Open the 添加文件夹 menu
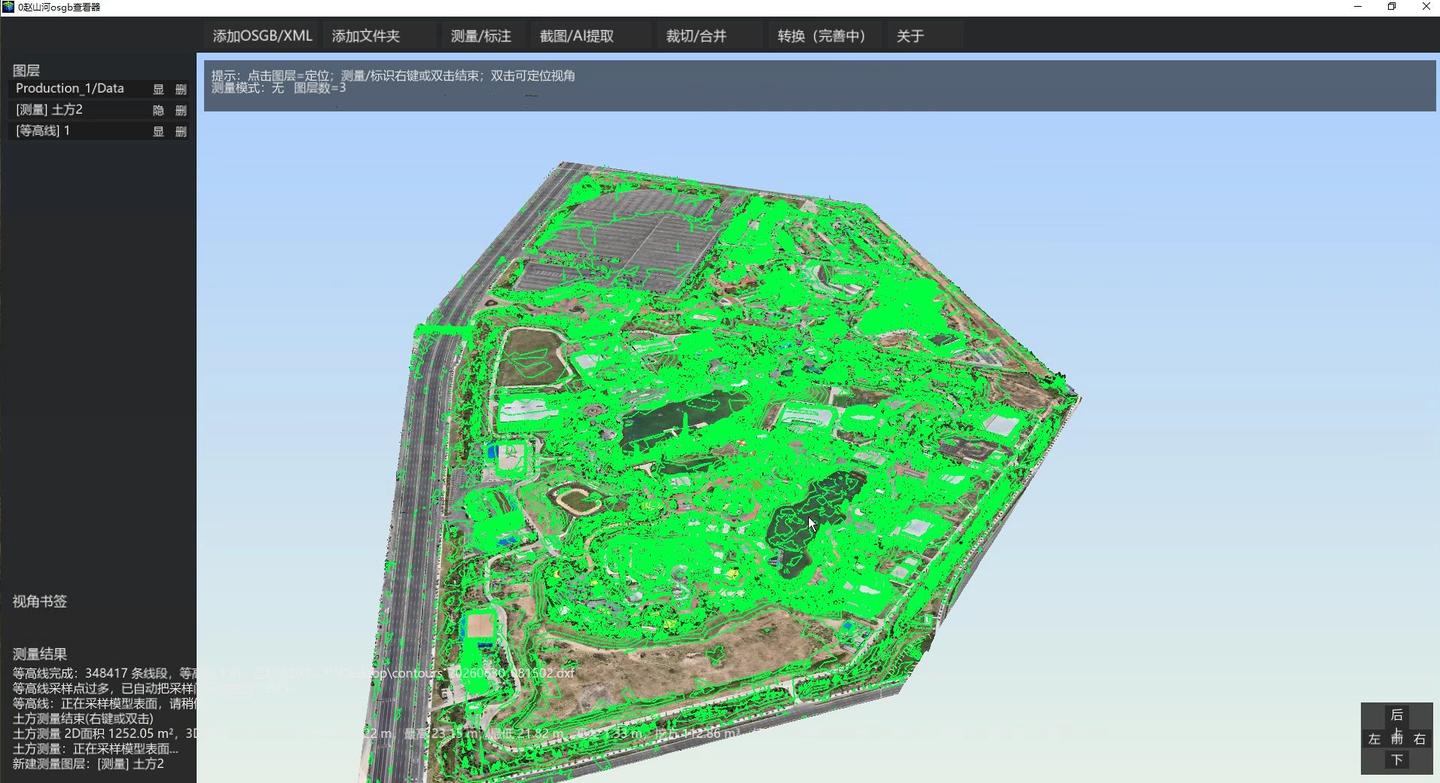Image resolution: width=1440 pixels, height=783 pixels. click(366, 36)
